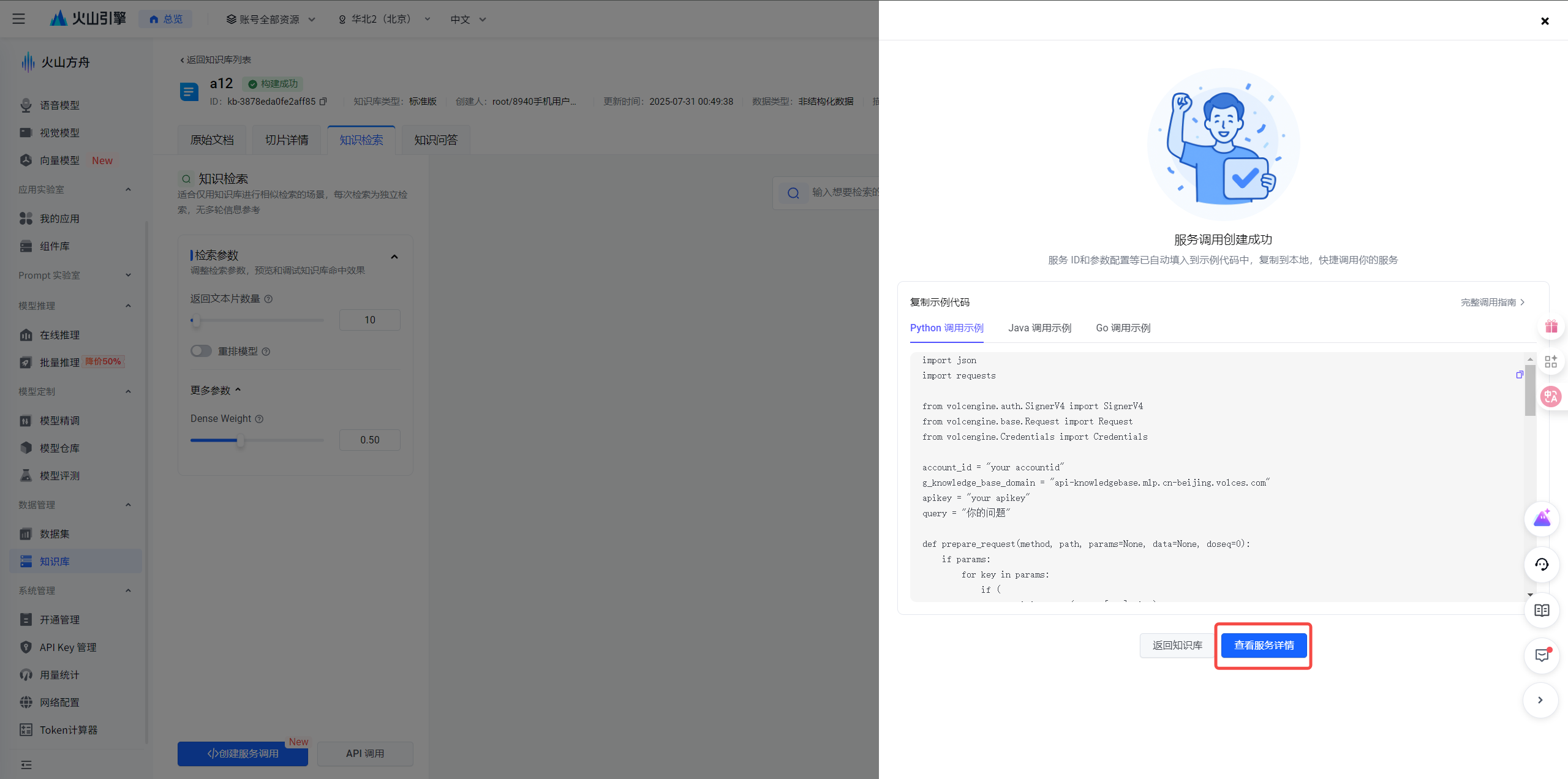Open 网络配置 in the sidebar
1568x779 pixels.
point(59,702)
